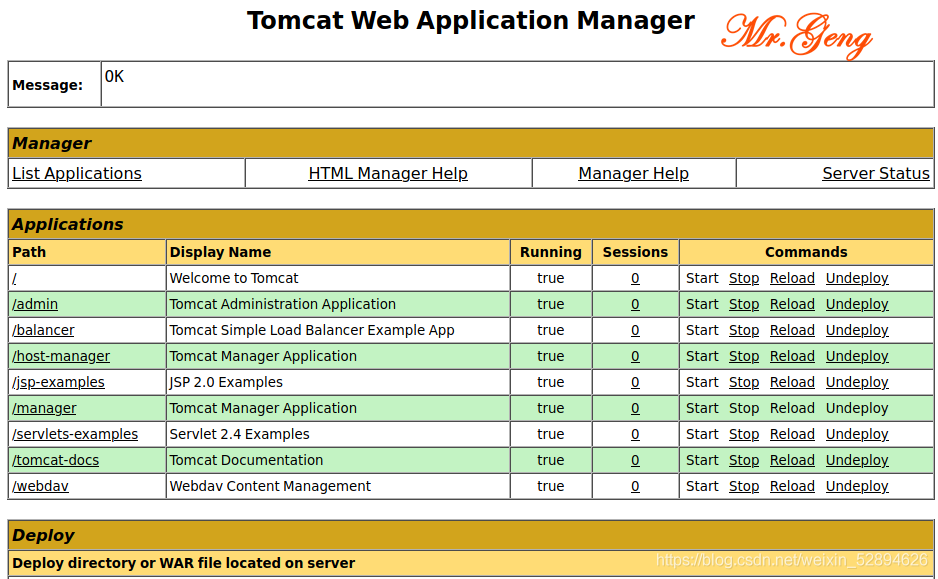The image size is (938, 579).
Task: Stop the /jsp-examples application
Action: [x=744, y=382]
